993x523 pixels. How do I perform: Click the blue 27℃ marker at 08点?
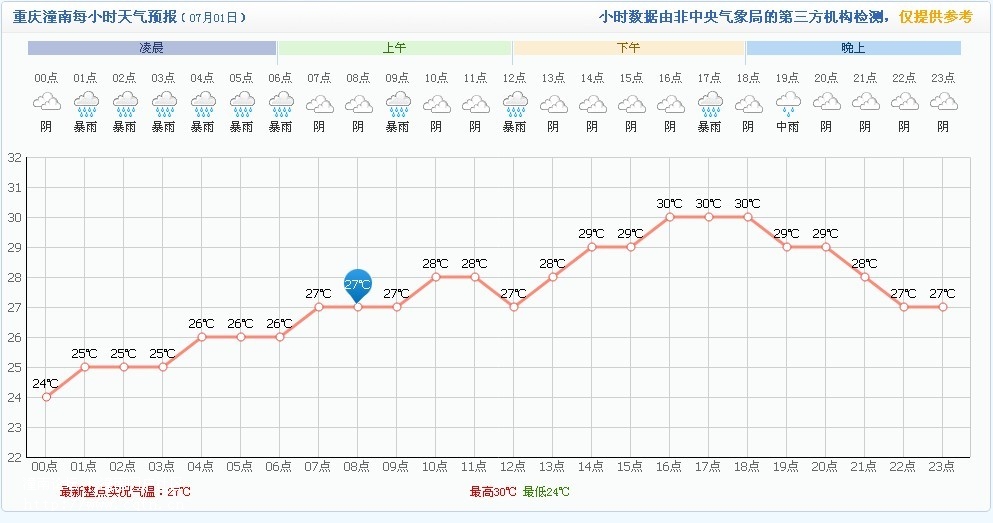[x=358, y=286]
